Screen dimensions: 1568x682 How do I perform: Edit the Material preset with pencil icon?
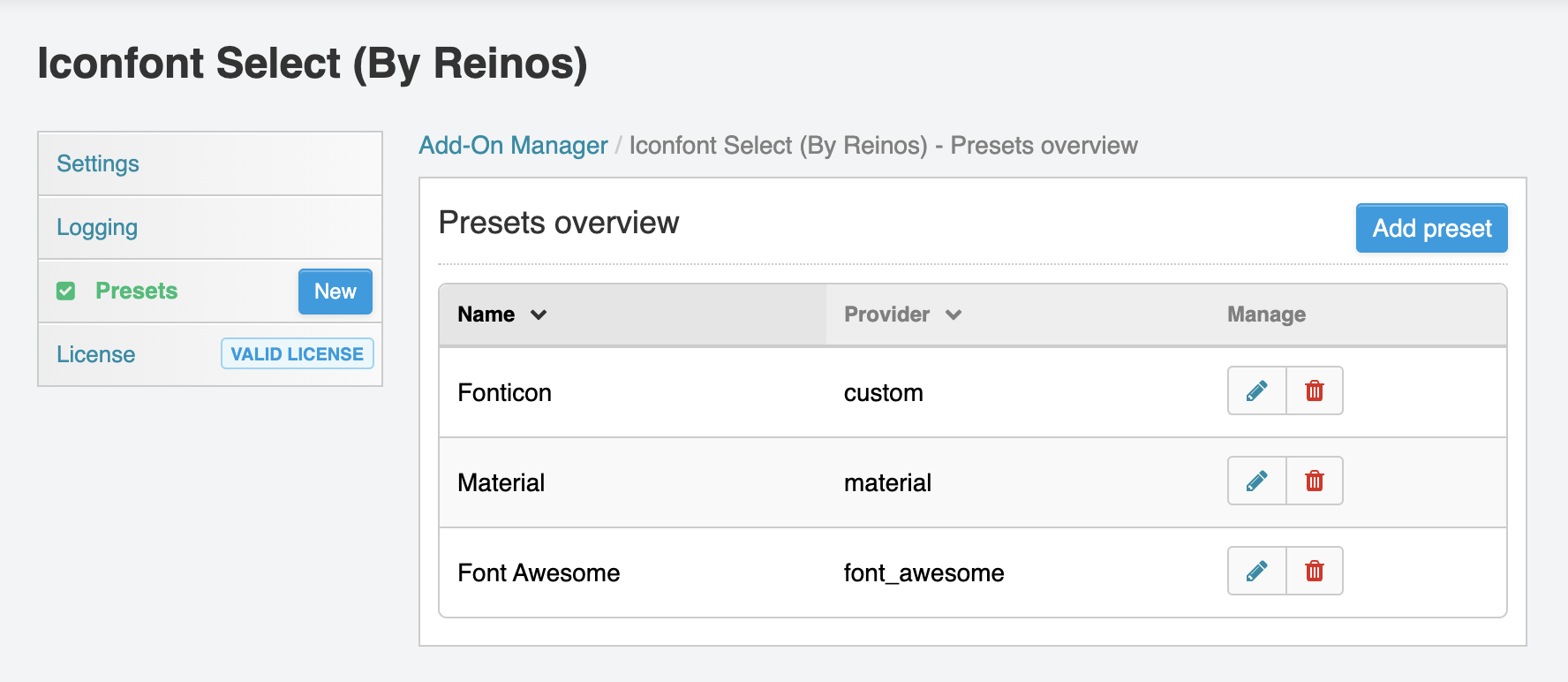(x=1257, y=481)
